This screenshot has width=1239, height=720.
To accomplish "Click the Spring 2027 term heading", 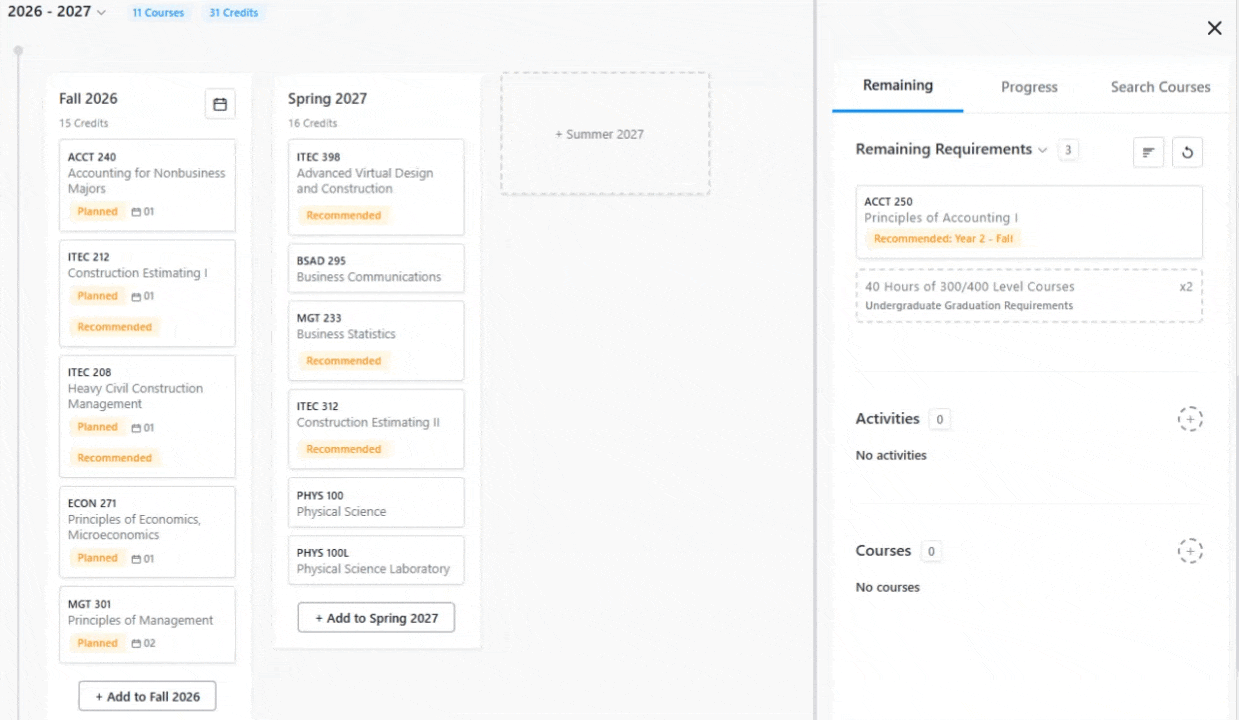I will point(327,98).
